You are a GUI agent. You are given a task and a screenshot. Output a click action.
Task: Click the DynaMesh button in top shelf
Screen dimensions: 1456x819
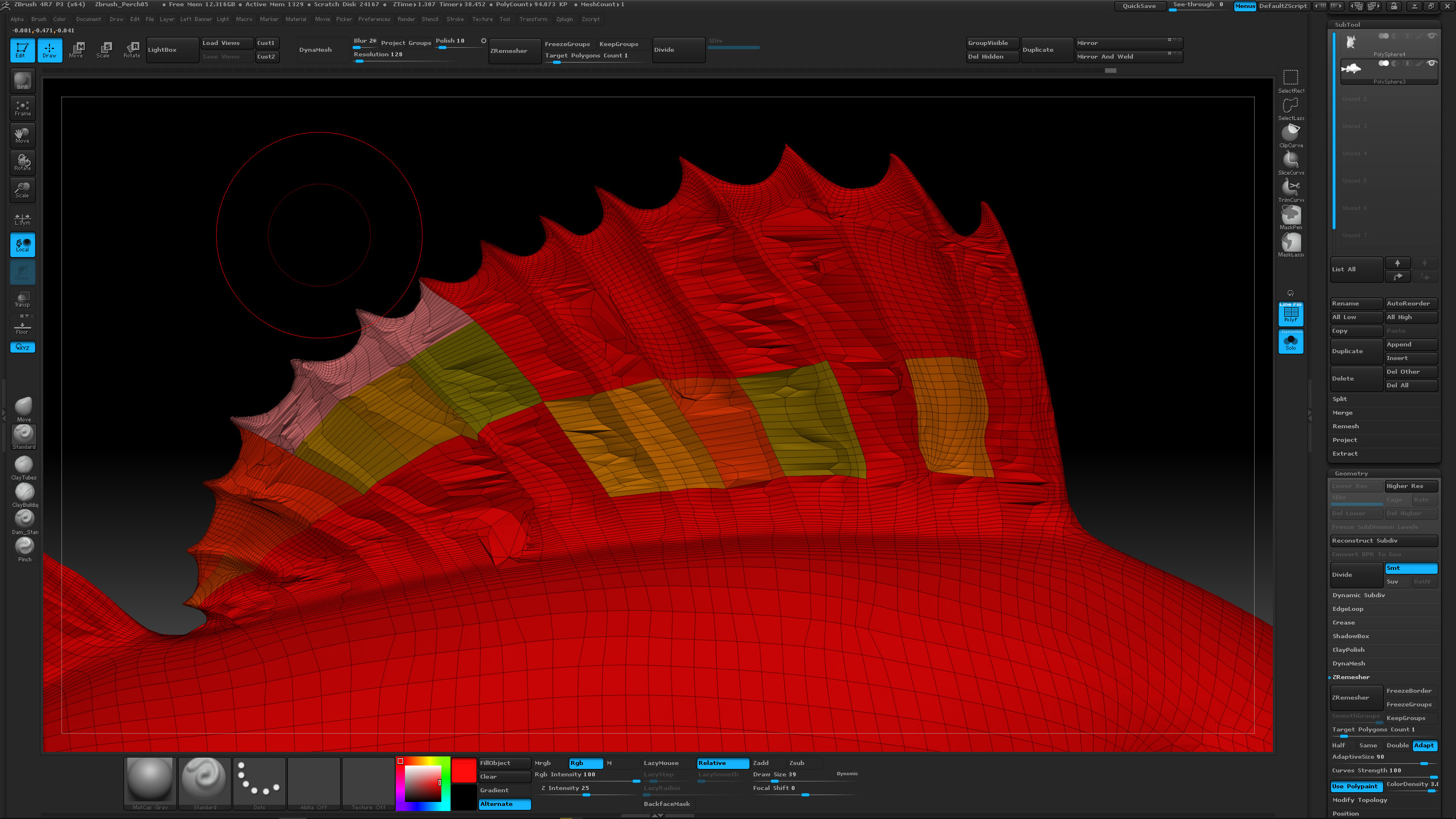pos(324,50)
